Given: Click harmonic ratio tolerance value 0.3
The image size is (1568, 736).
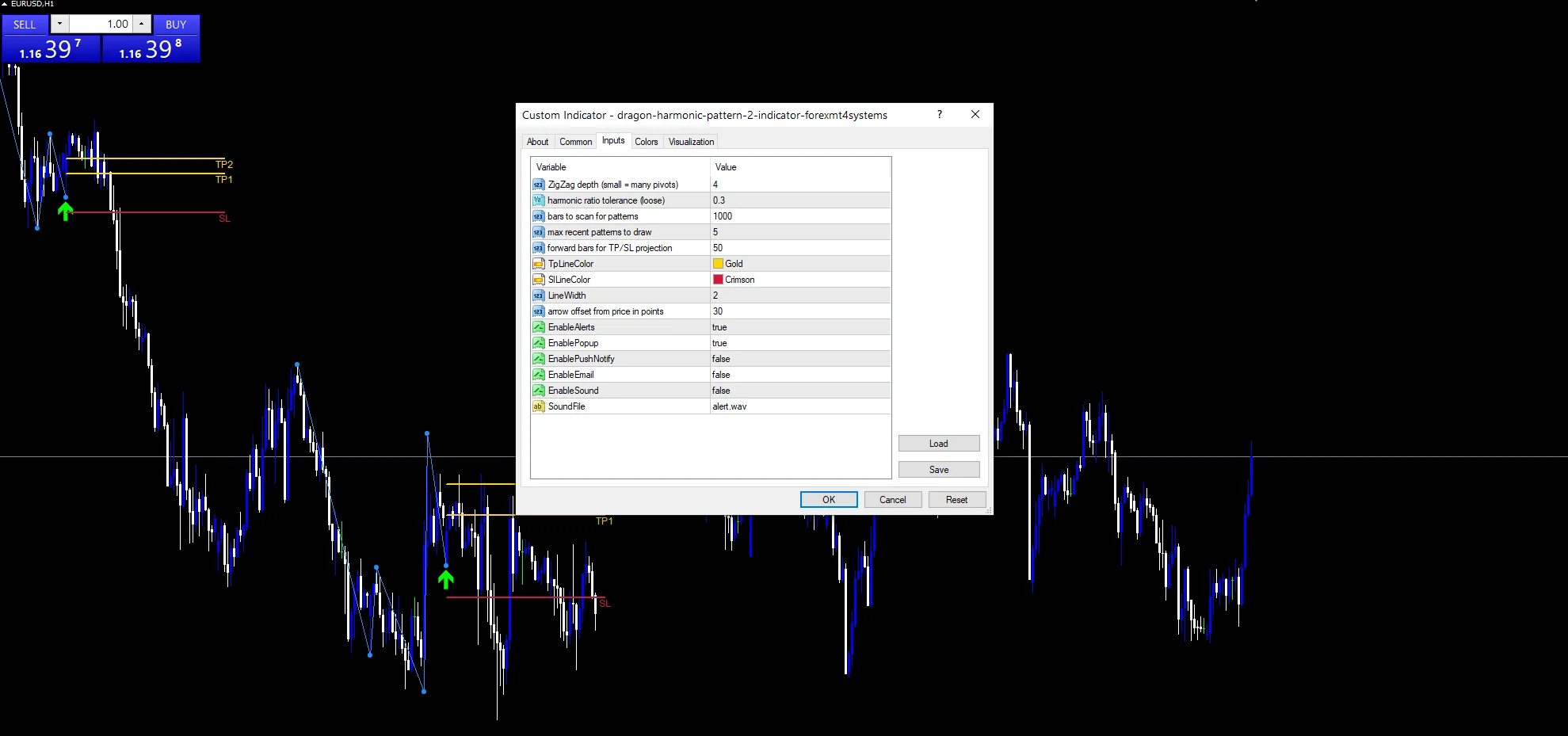Looking at the screenshot, I should pos(800,200).
